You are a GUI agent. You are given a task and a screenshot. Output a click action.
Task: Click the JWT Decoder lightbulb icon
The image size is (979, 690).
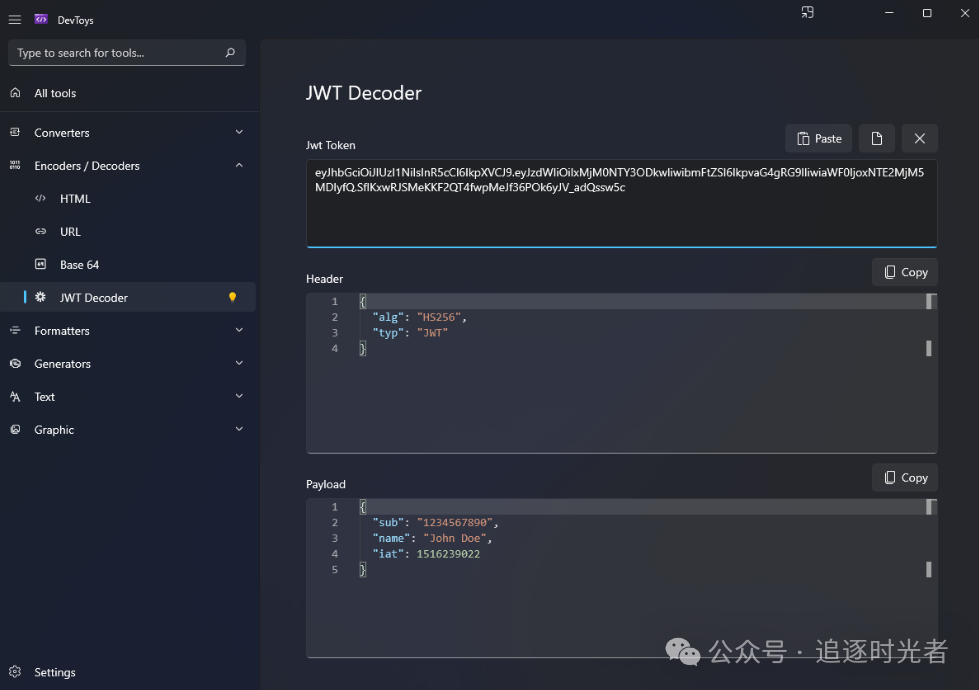tap(233, 297)
